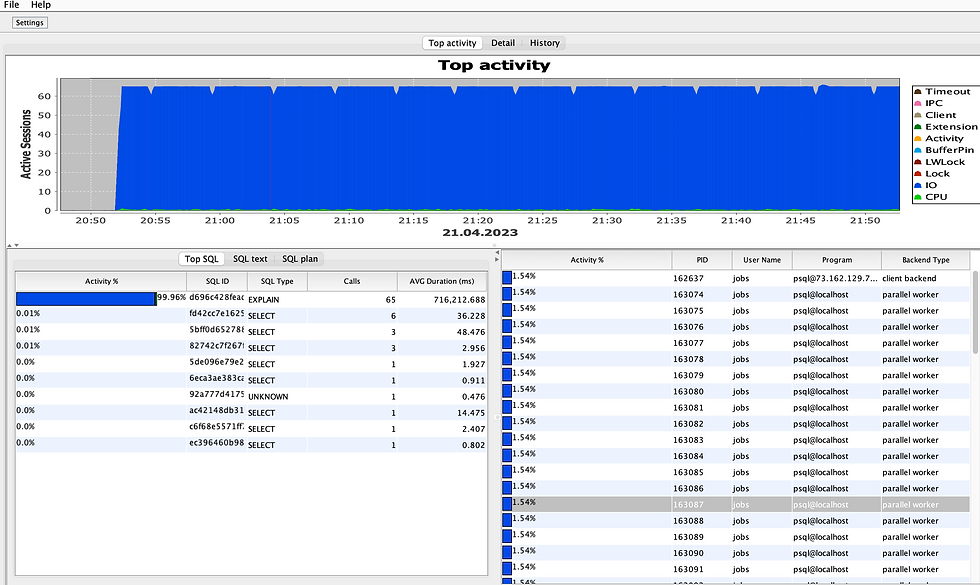980x585 pixels.
Task: Switch to the Detail tab
Action: (503, 43)
